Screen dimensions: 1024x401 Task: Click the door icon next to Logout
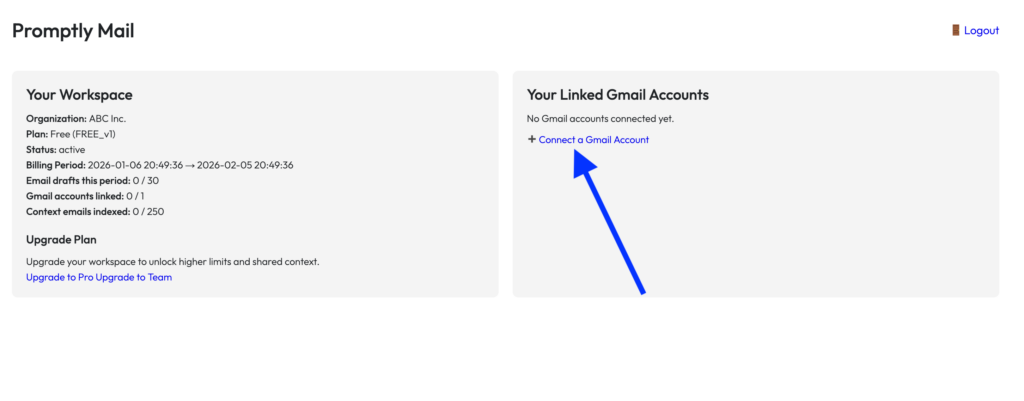956,30
